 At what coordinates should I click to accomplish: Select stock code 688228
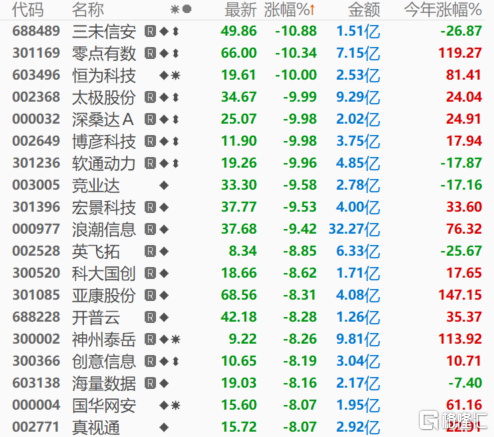tap(36, 317)
